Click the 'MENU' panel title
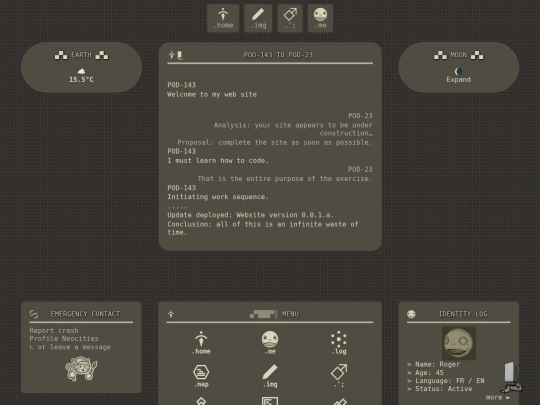The height and width of the screenshot is (405, 540). [290, 314]
